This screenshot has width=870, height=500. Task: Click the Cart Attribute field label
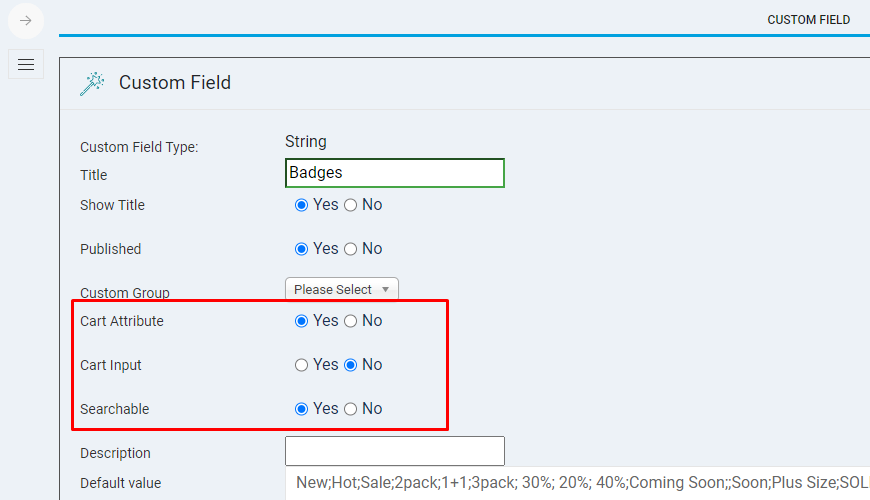point(122,321)
